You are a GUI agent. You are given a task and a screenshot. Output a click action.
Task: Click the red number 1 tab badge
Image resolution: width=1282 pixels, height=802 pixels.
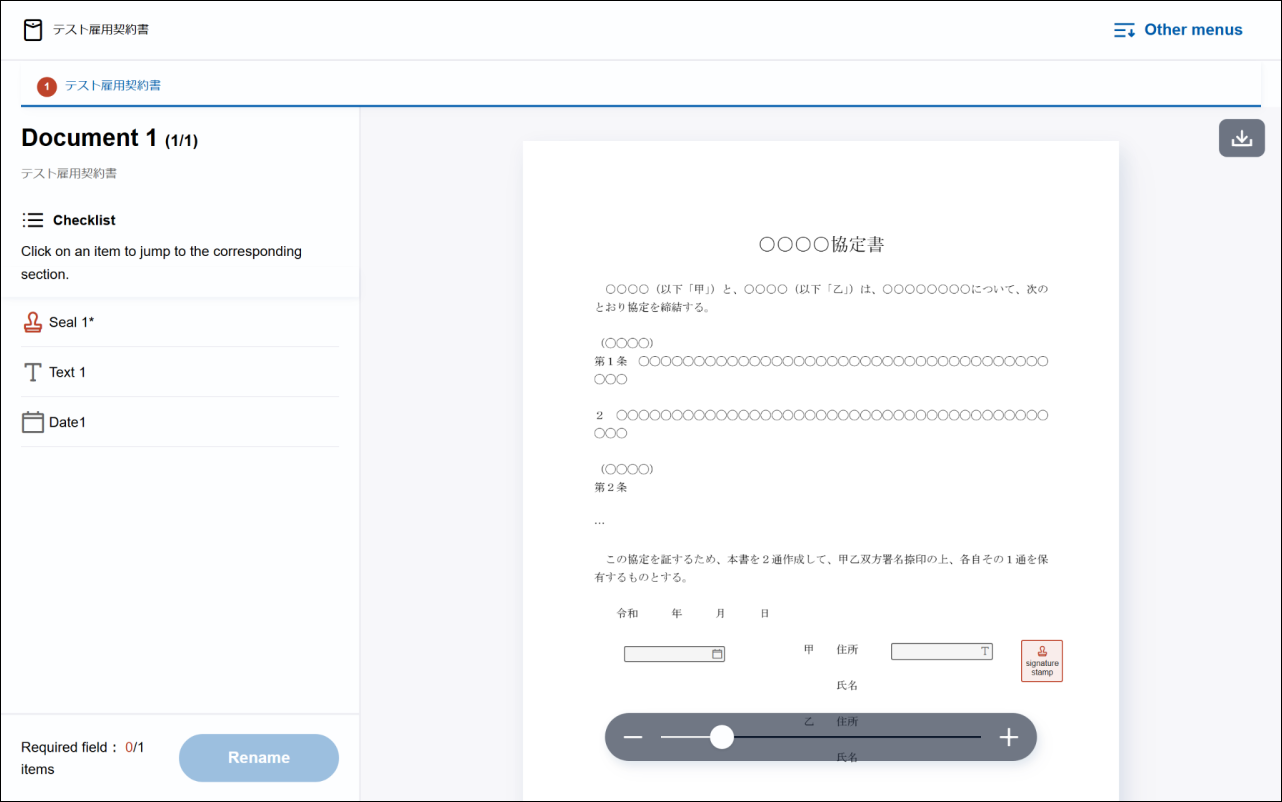point(47,87)
